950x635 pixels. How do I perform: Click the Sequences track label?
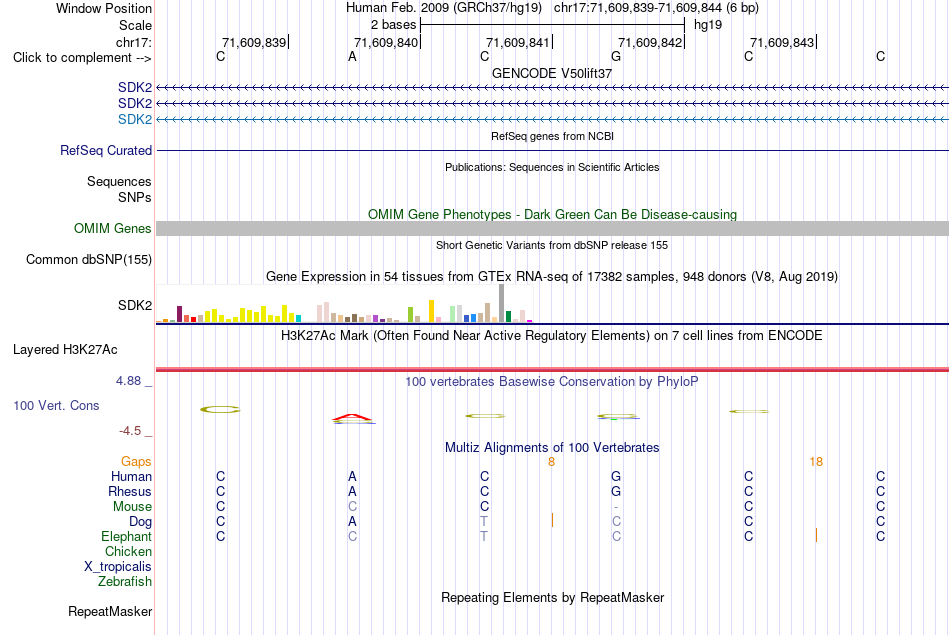[119, 181]
